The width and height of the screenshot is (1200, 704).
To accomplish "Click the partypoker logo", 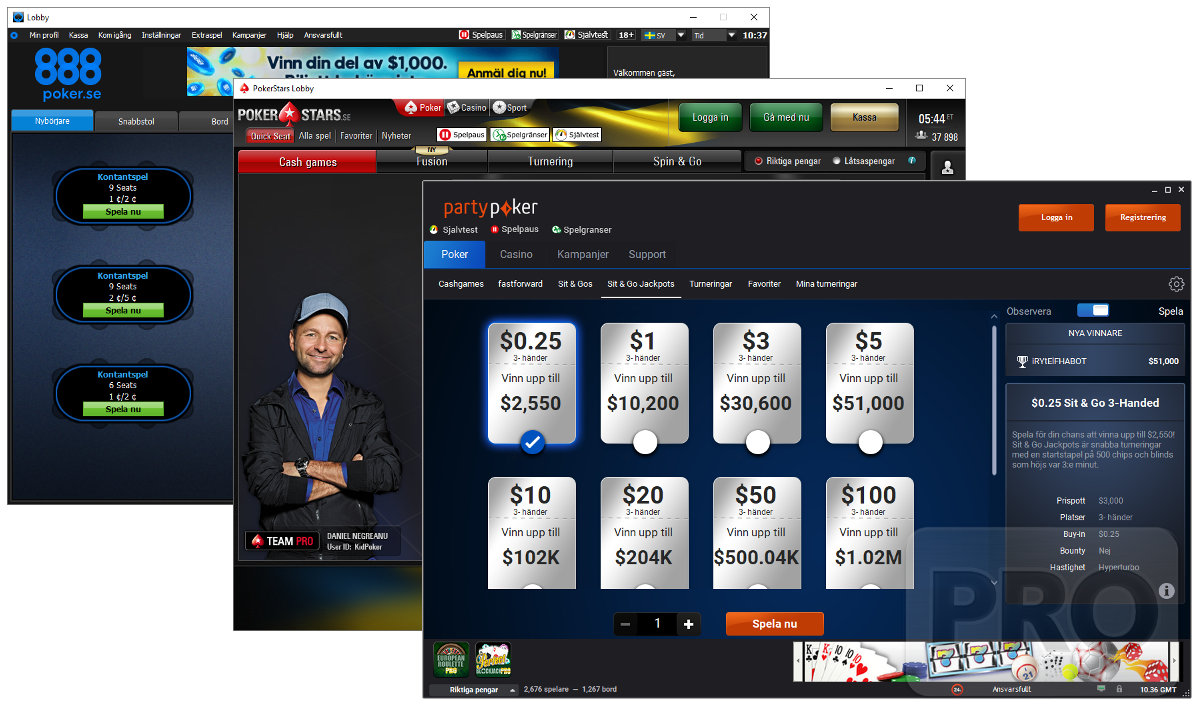I will coord(491,207).
